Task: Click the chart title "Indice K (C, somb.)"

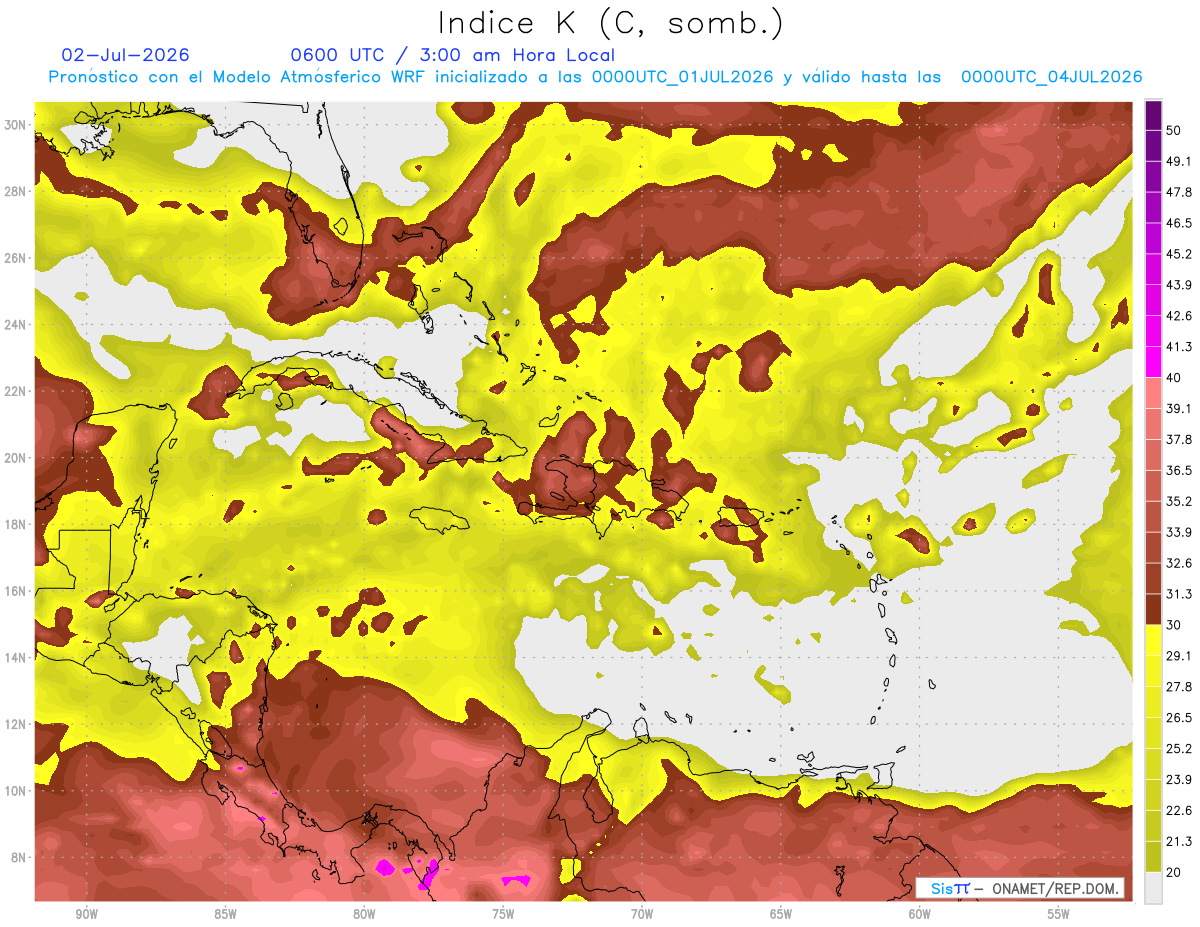Action: pos(611,23)
